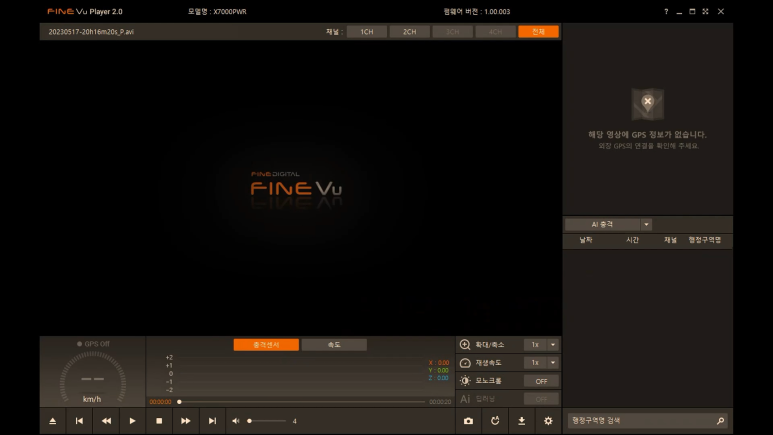Close the FineVu Player window
773x435 pixels.
[x=721, y=11]
